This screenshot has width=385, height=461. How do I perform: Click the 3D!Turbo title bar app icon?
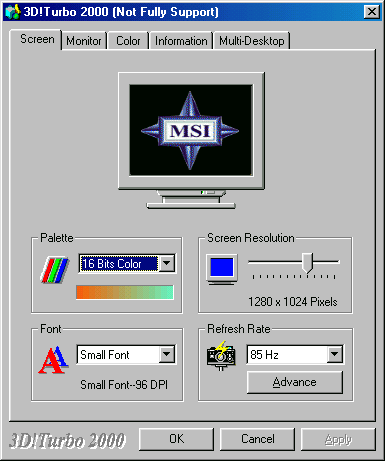(12, 12)
